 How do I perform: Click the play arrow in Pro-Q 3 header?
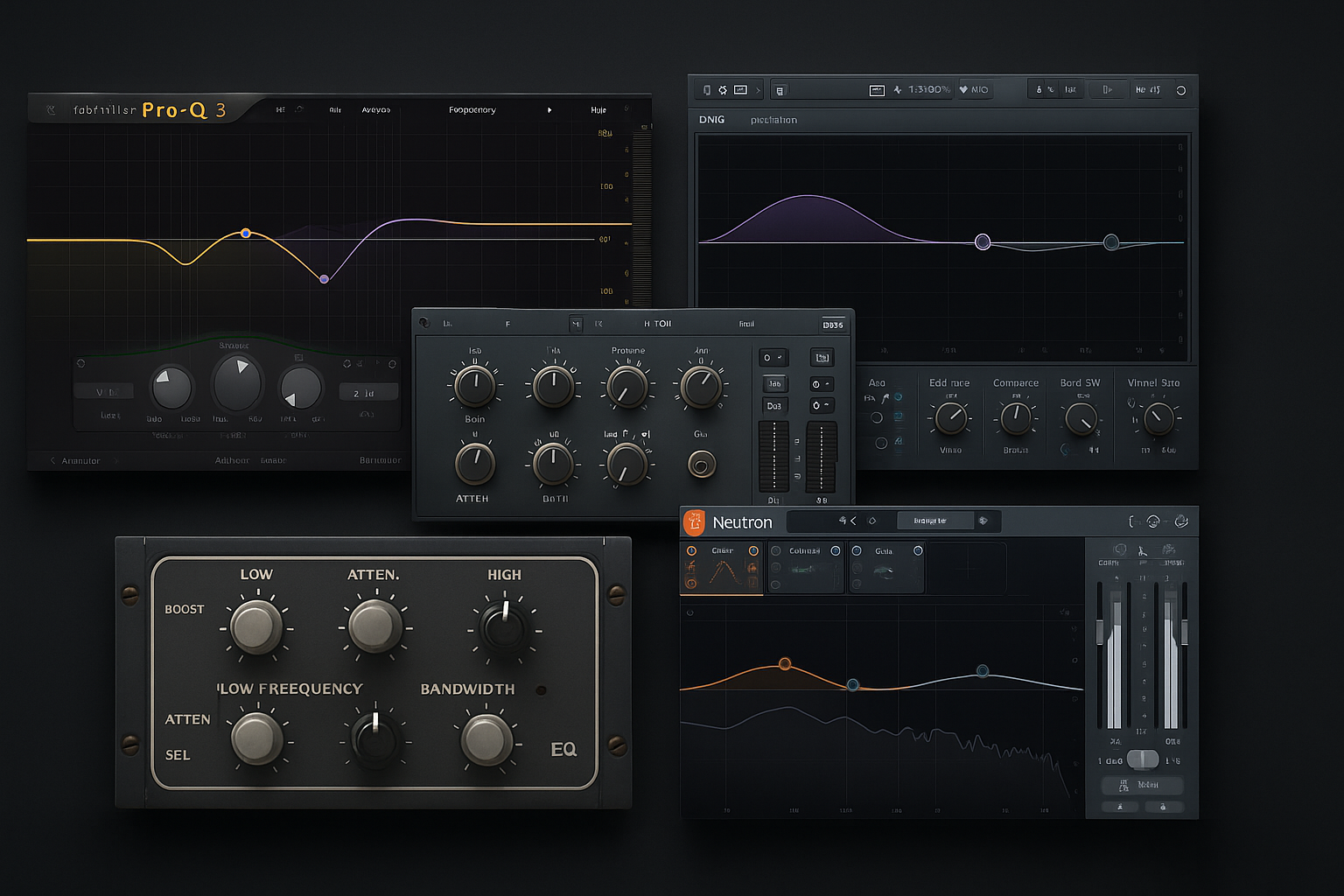click(549, 110)
